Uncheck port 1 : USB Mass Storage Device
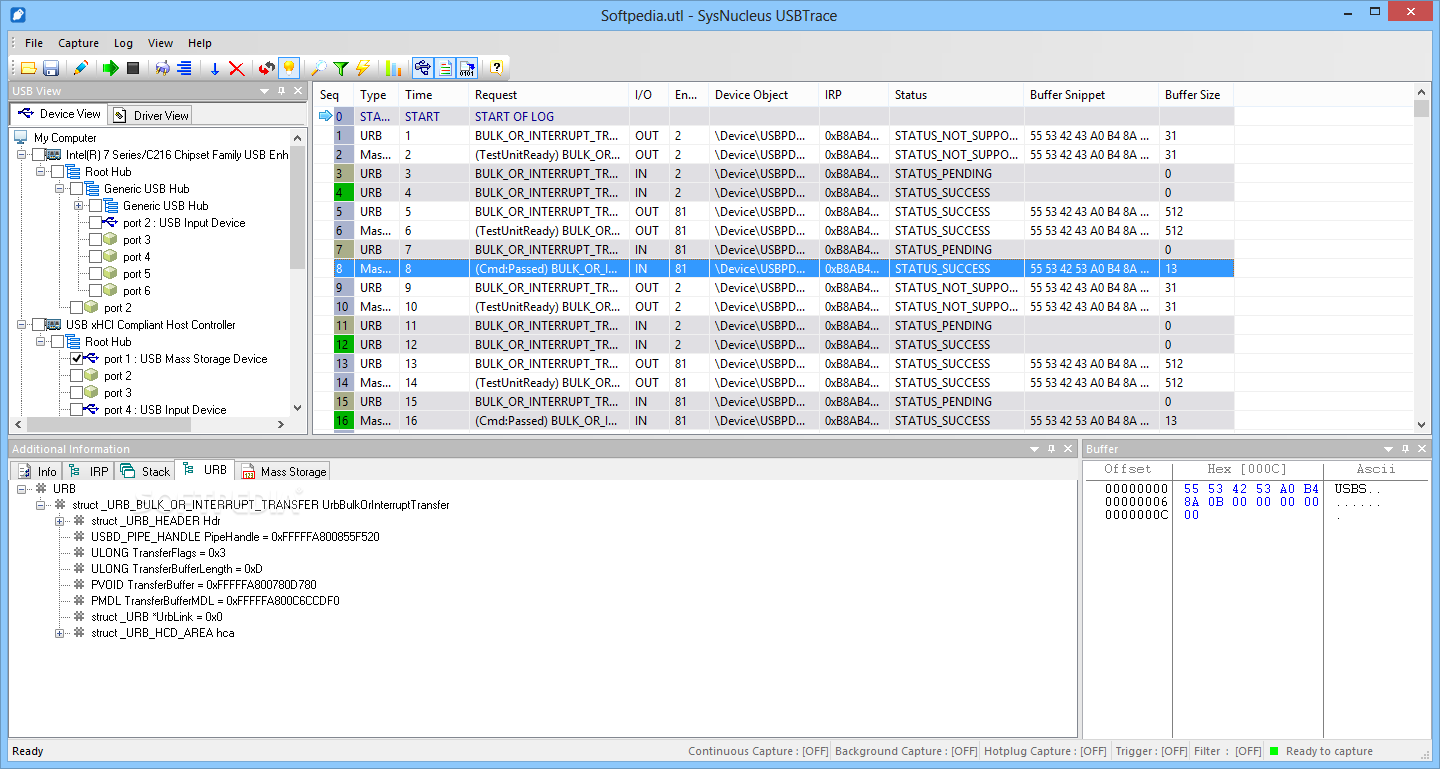This screenshot has height=769, width=1440. 76,359
